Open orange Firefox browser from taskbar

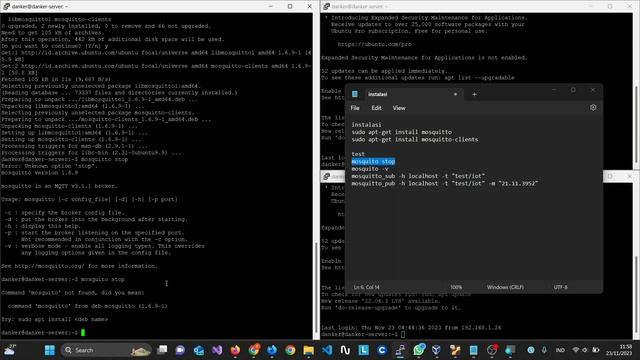click(x=236, y=350)
